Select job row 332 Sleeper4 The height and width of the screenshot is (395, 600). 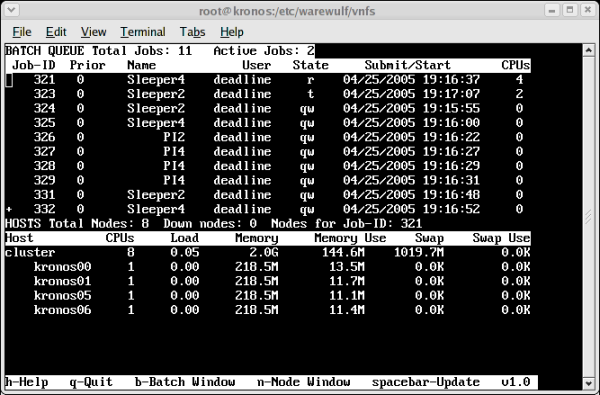pyautogui.click(x=268, y=209)
